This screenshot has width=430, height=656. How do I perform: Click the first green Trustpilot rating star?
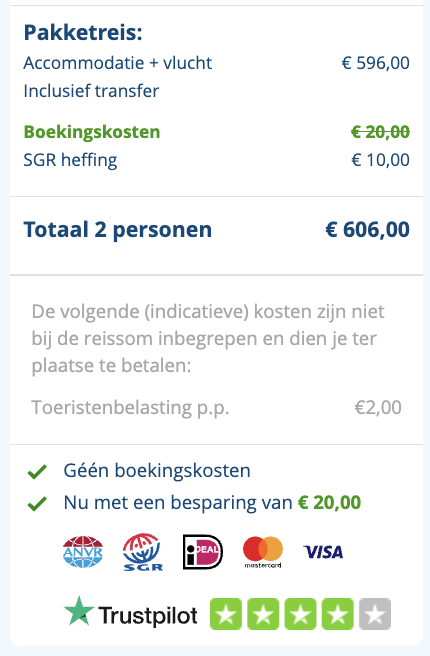pos(226,614)
